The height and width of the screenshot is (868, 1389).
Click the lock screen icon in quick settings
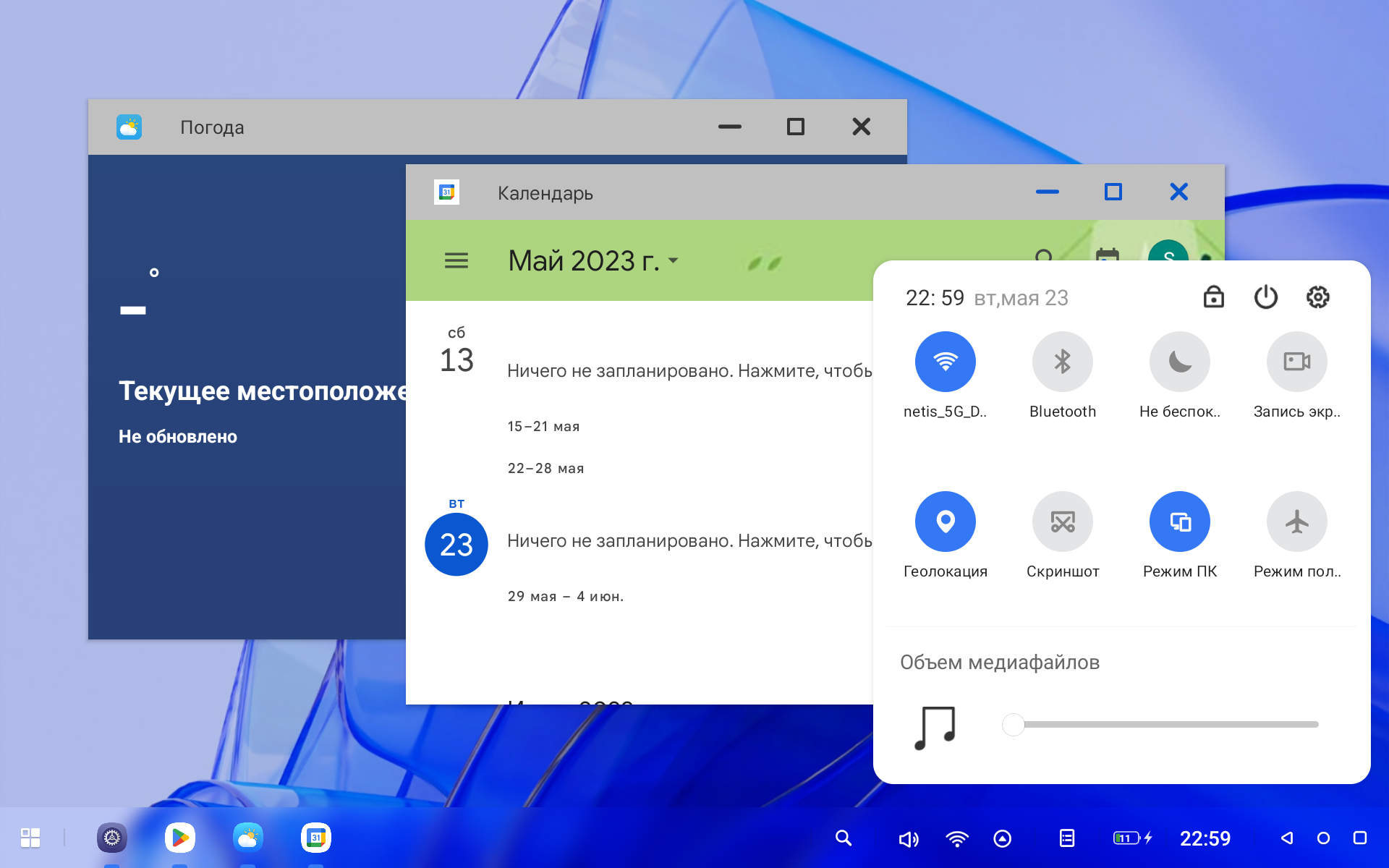coord(1213,297)
